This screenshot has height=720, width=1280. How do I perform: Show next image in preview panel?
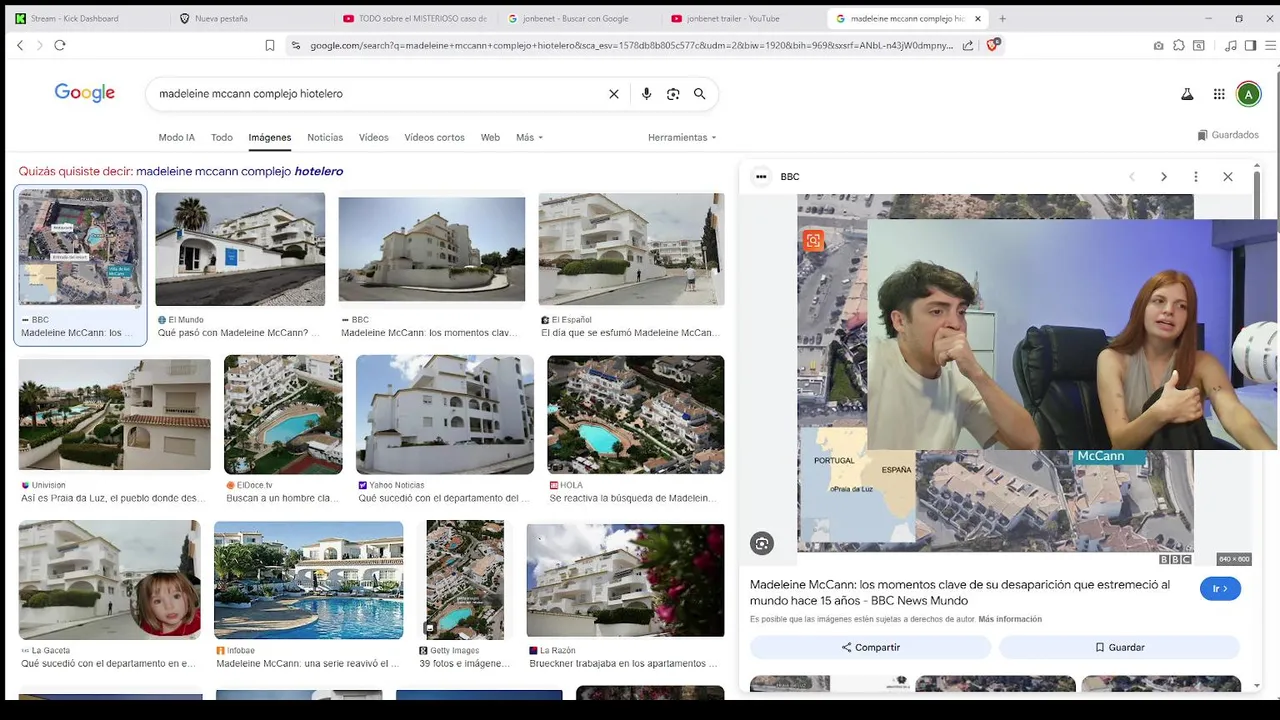(x=1164, y=177)
